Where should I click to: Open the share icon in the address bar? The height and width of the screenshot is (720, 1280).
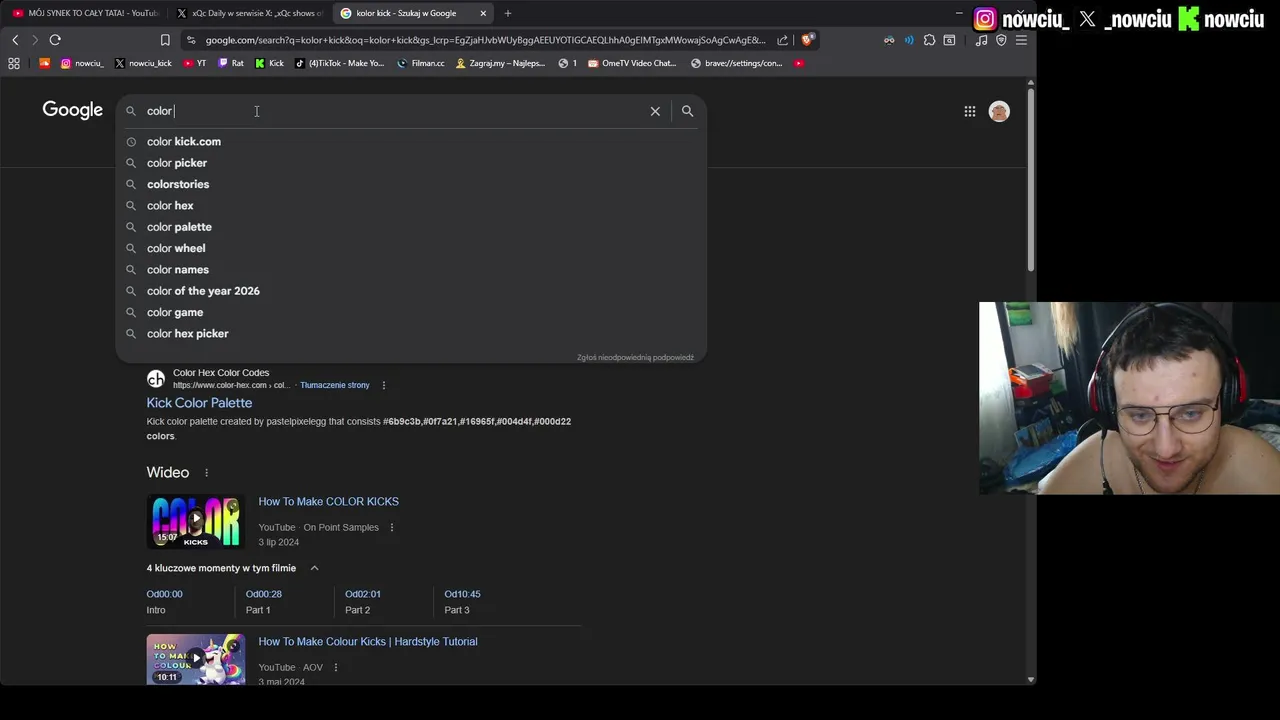(782, 40)
